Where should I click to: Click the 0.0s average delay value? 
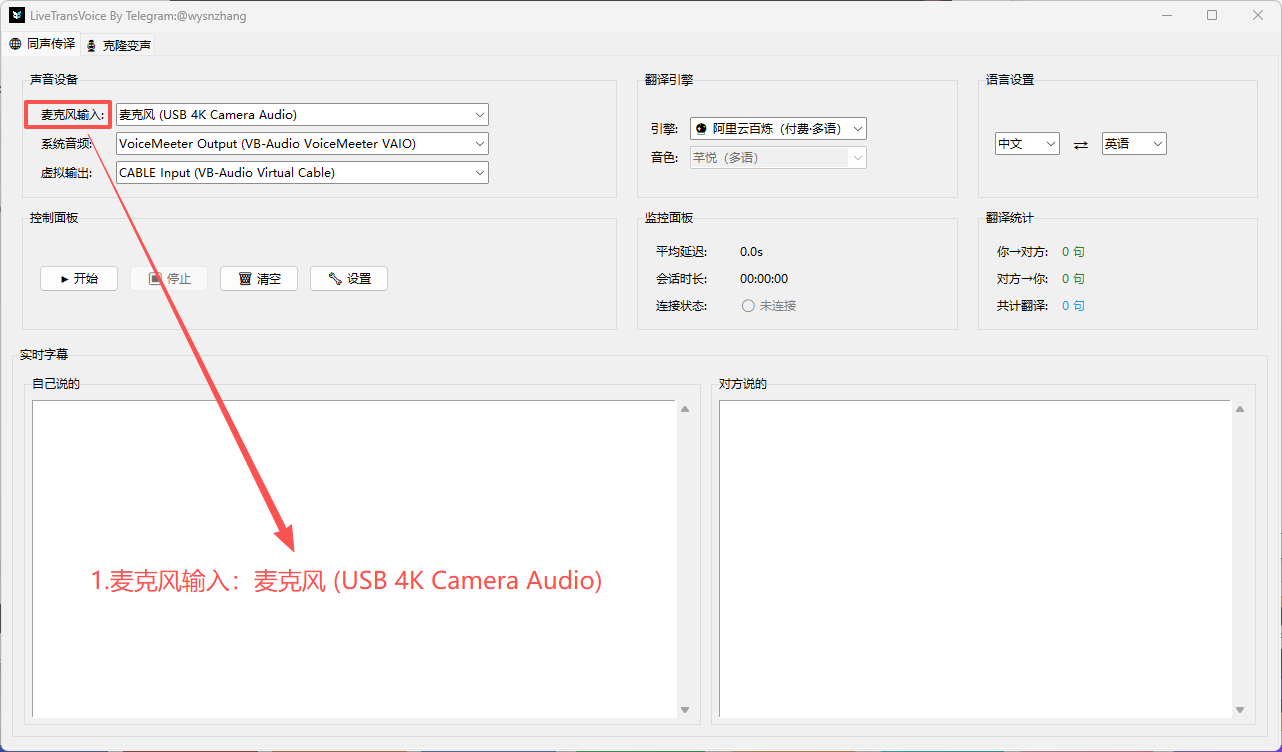coord(751,252)
